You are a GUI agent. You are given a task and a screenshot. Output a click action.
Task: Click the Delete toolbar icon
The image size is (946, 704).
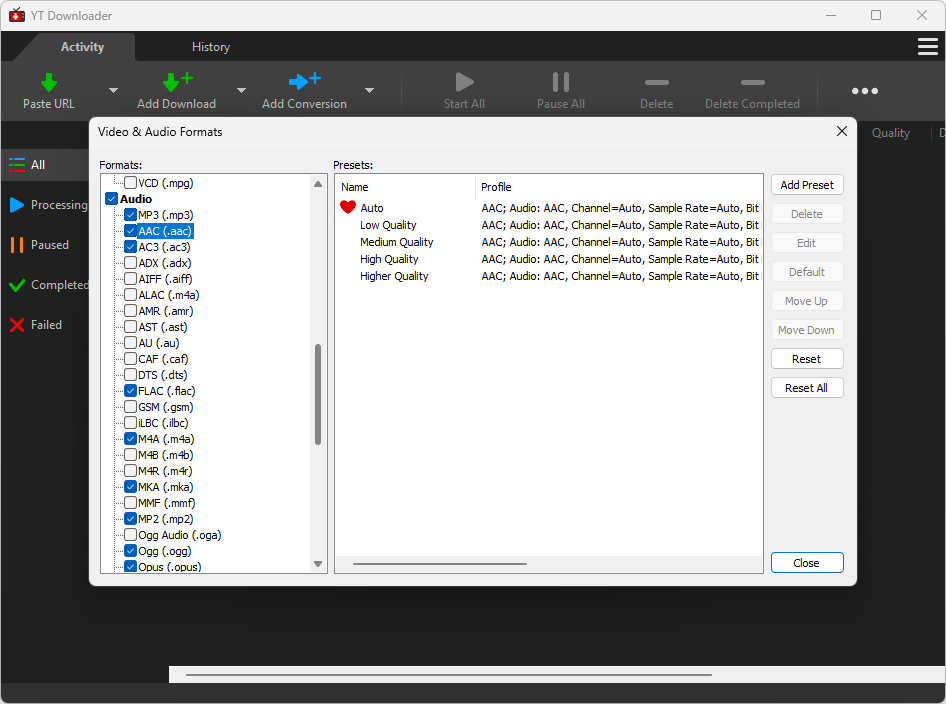(656, 83)
